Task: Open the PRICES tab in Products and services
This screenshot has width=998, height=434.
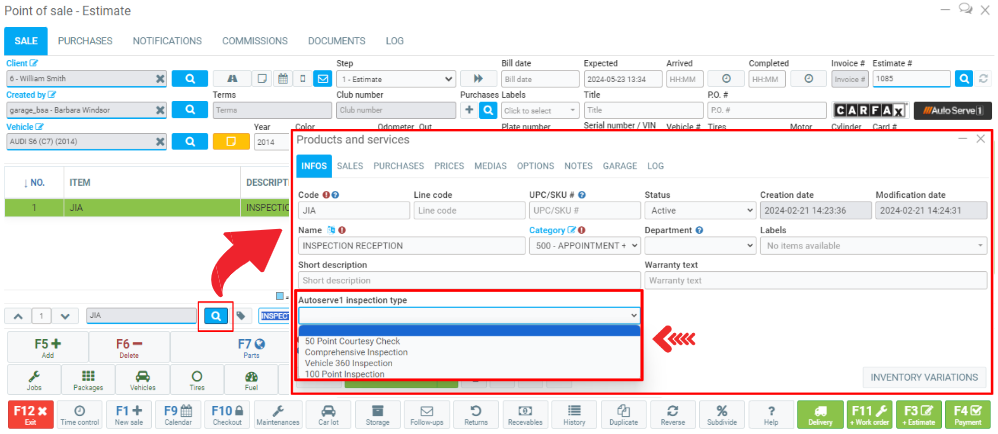Action: coord(449,166)
